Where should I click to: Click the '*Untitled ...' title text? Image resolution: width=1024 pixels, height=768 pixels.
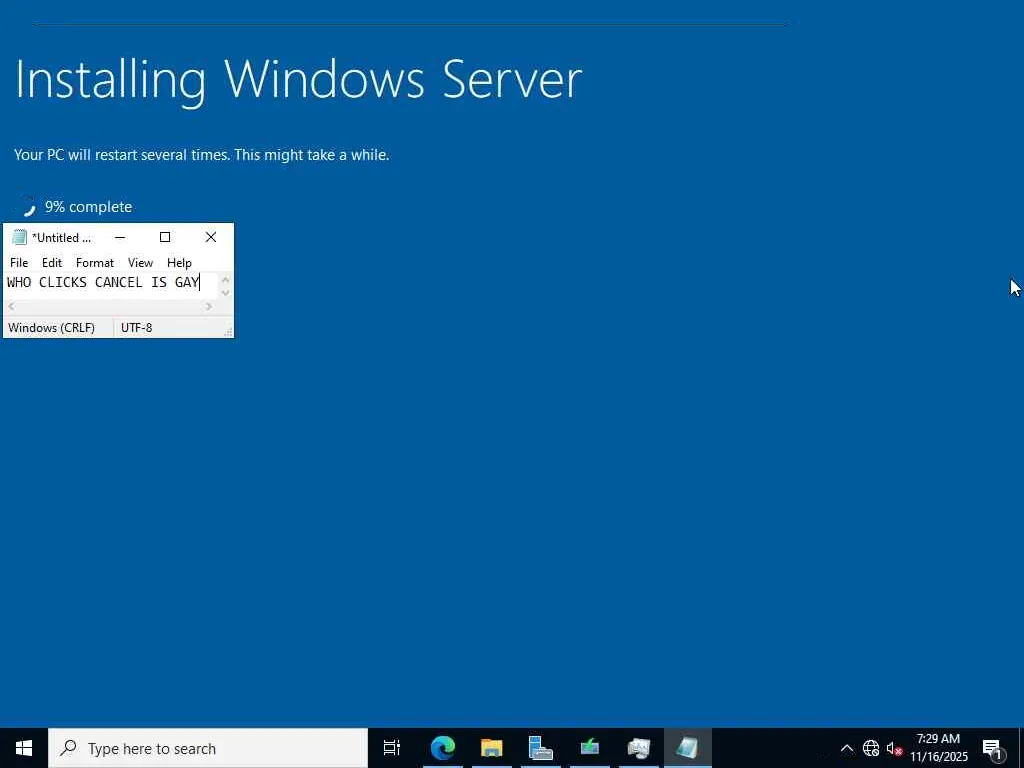(61, 238)
